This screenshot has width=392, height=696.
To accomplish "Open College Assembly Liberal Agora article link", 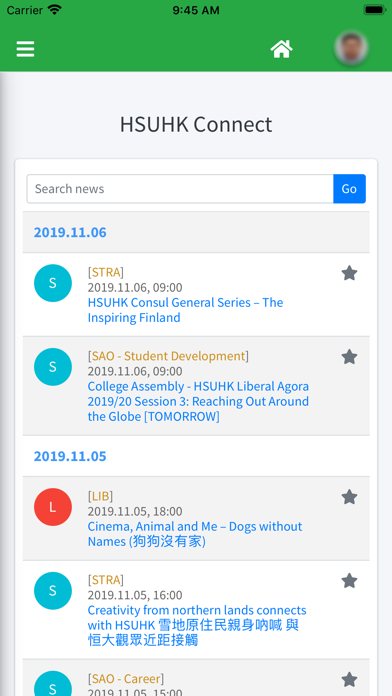I will (198, 401).
